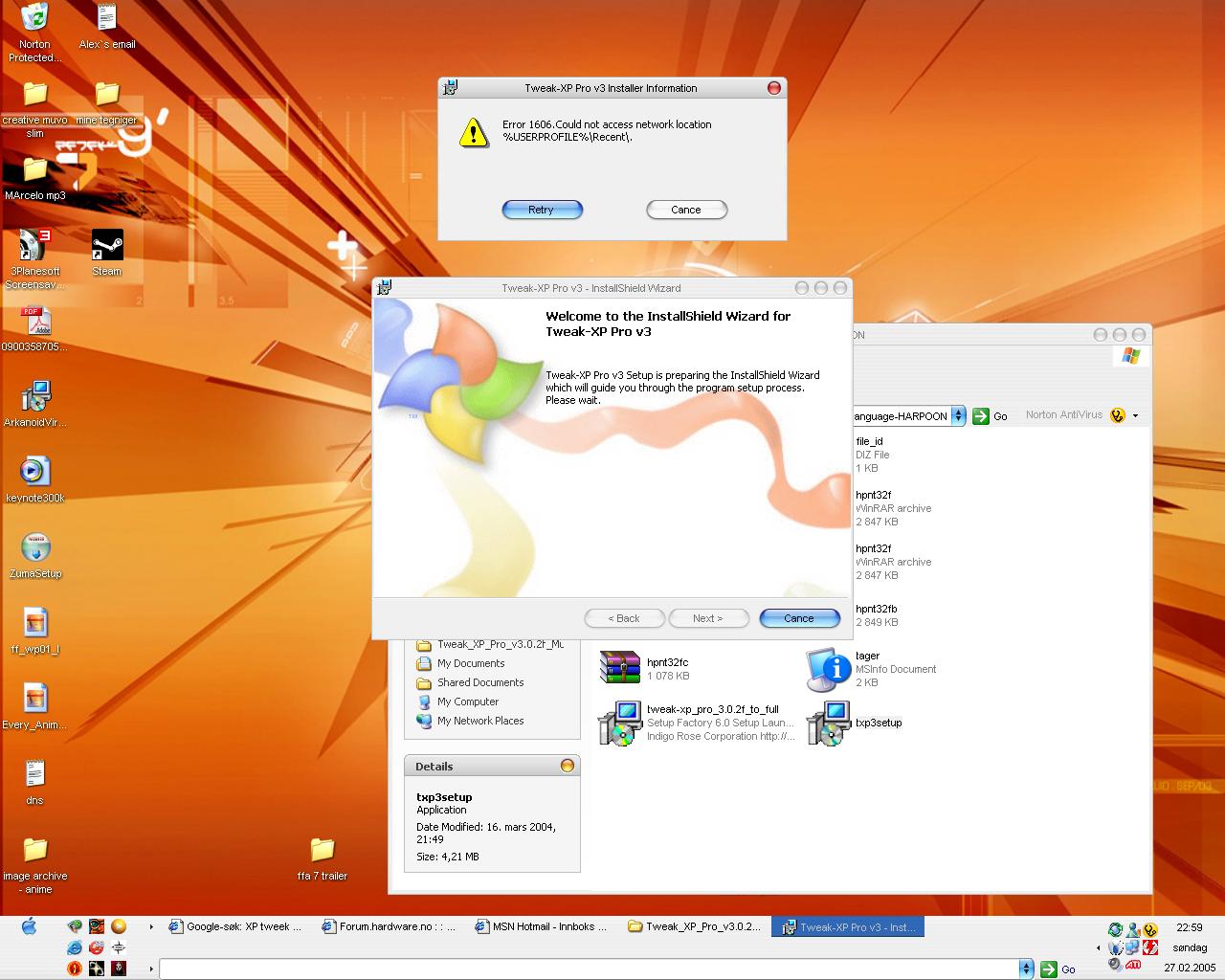The height and width of the screenshot is (980, 1225).
Task: Select the txp3setup installer file
Action: tap(829, 723)
